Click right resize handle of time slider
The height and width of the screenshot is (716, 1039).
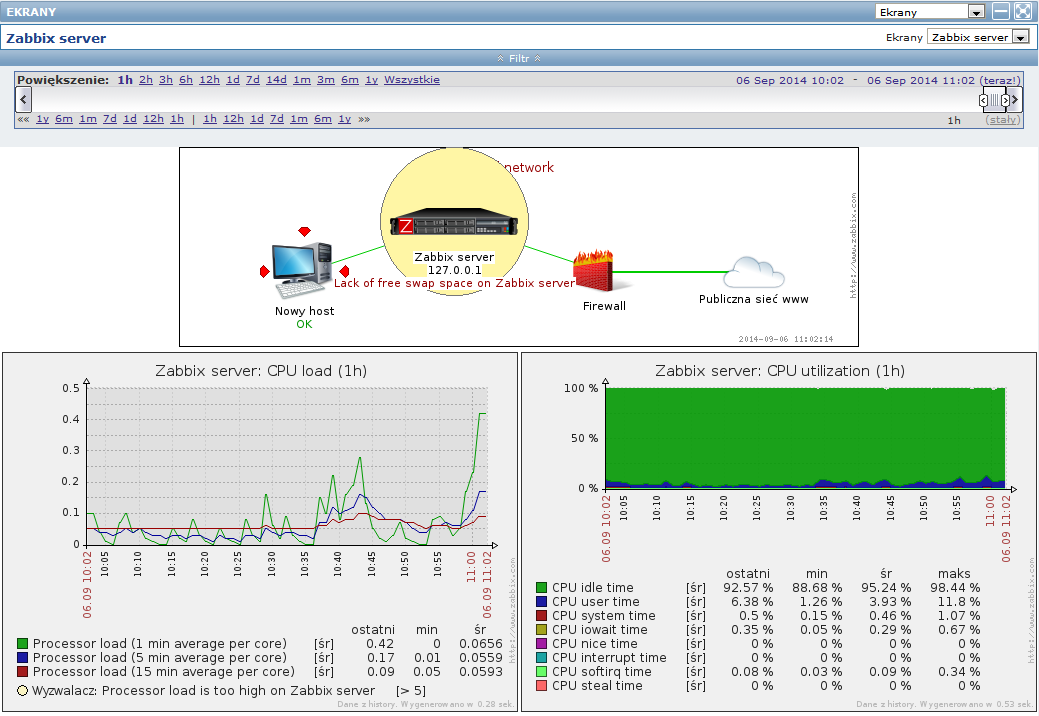1005,101
